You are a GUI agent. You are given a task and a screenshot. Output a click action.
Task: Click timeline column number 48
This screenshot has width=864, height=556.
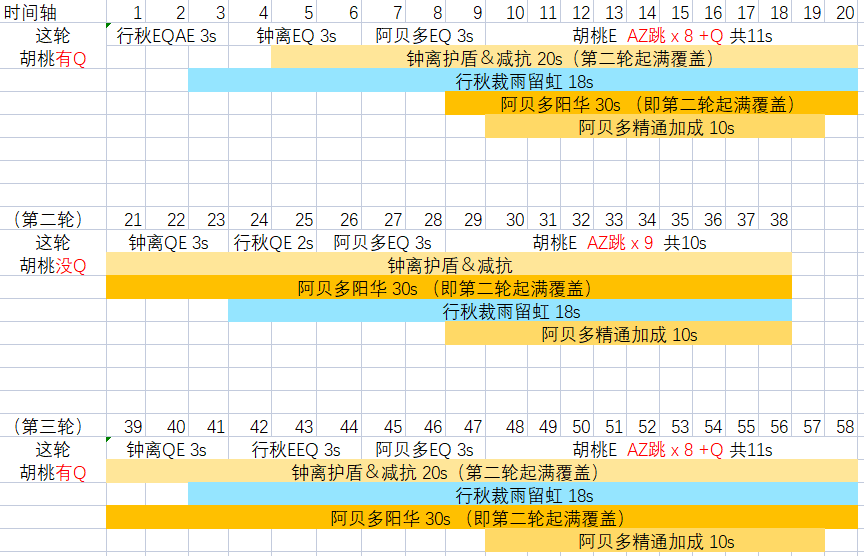click(506, 426)
